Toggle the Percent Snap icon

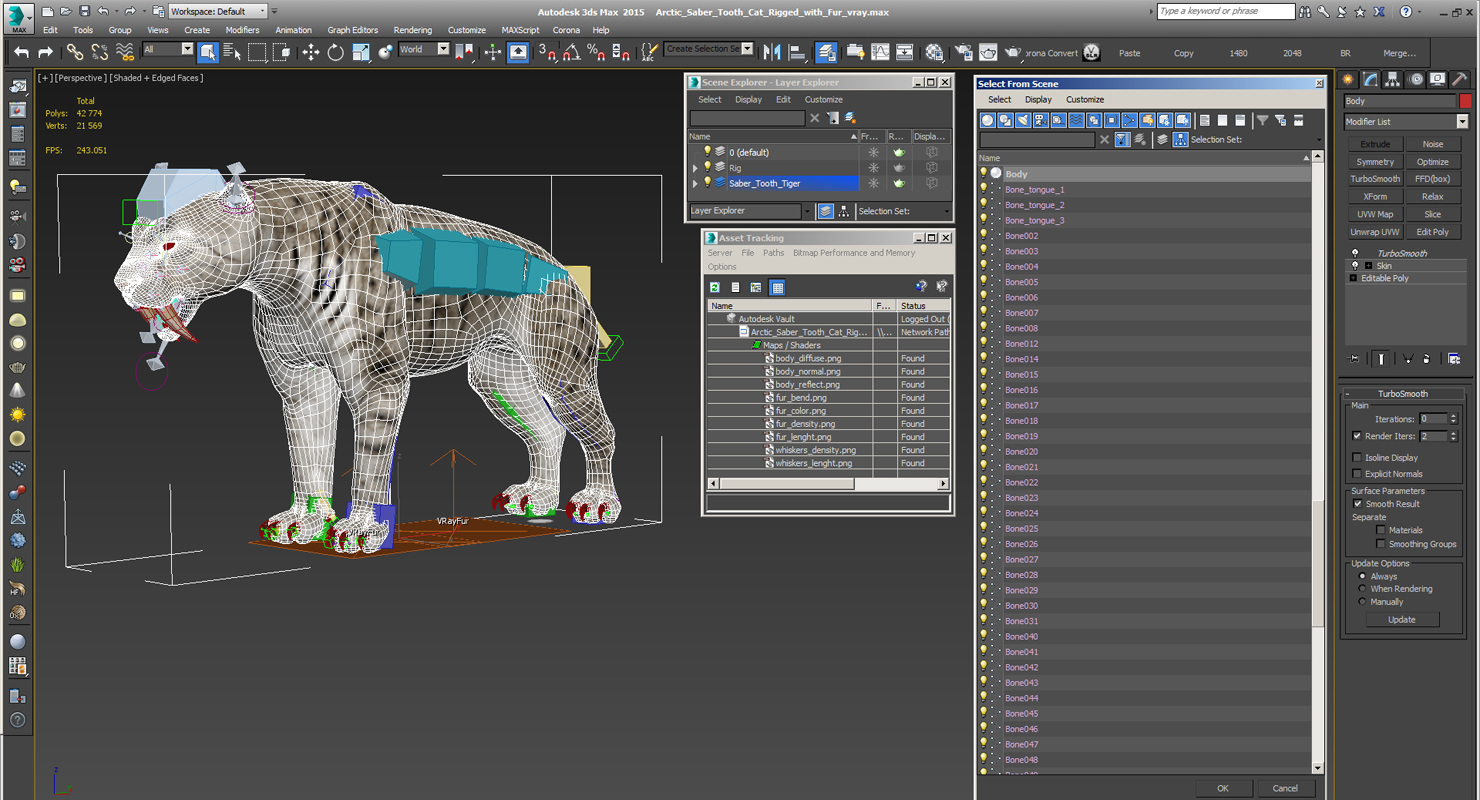pos(595,52)
